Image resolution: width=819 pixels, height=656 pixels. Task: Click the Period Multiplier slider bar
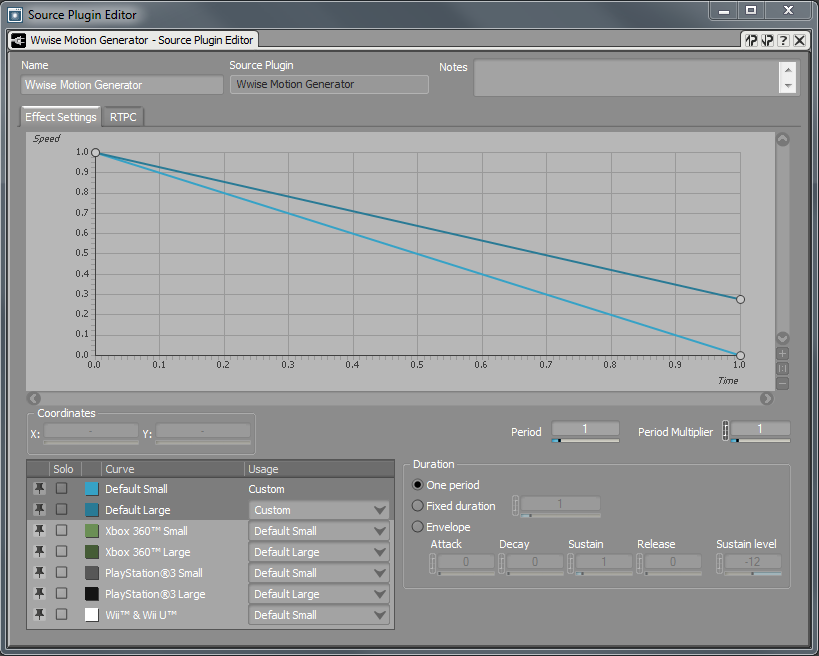coord(760,441)
